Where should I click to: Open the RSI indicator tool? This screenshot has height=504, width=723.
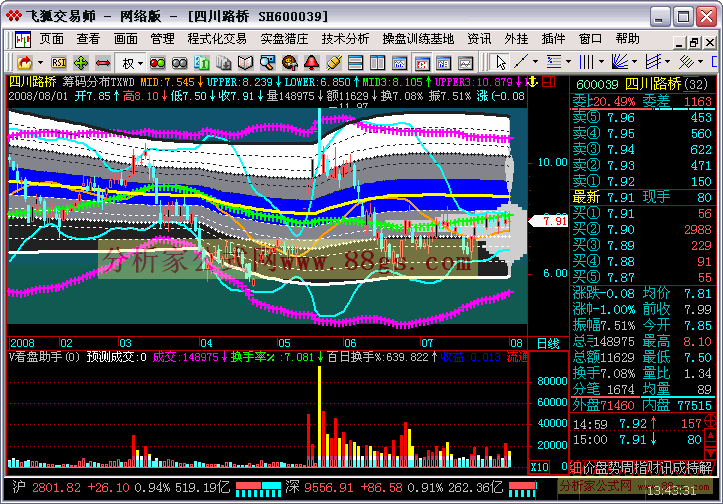tap(59, 62)
